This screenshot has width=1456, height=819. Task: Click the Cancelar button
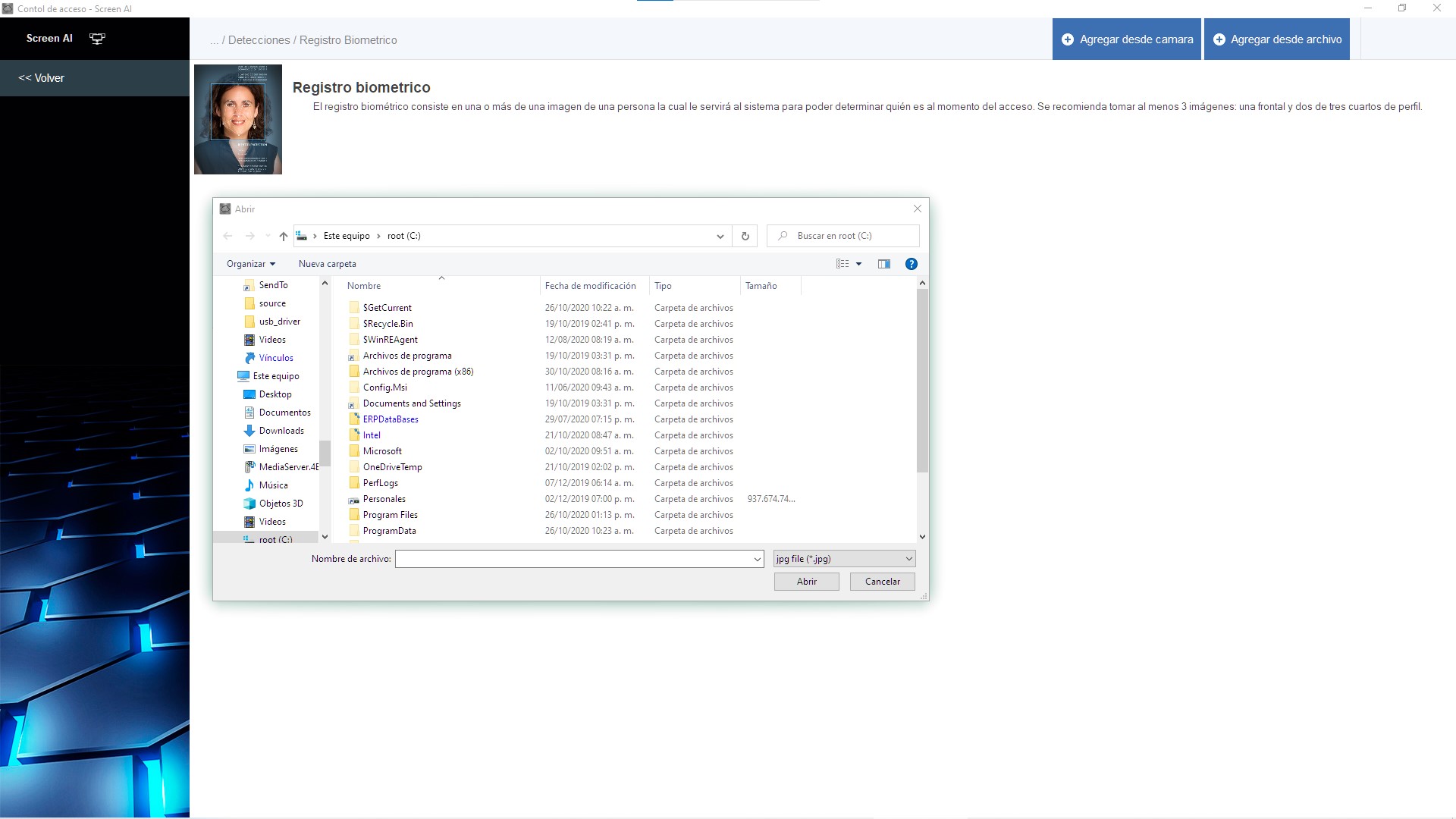point(882,582)
